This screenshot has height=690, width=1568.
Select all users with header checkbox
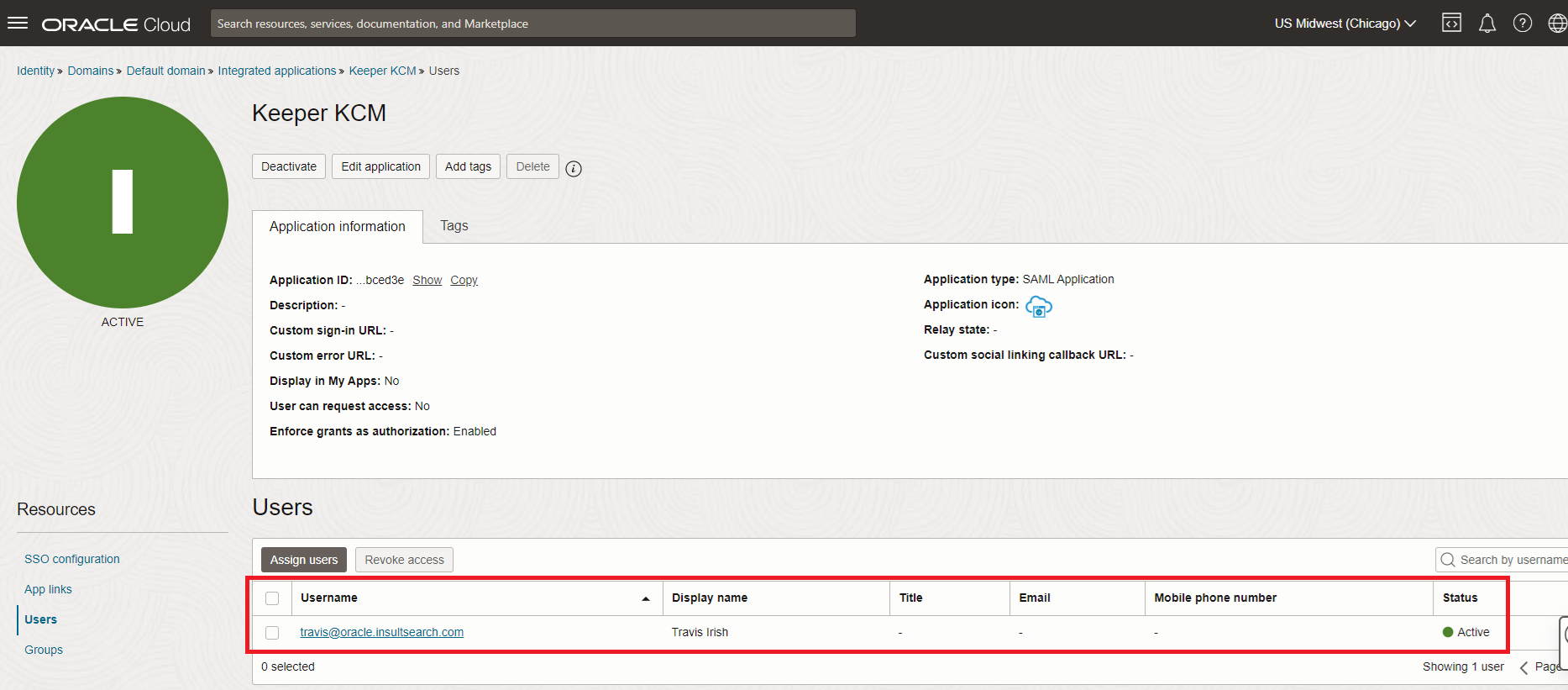click(x=272, y=598)
